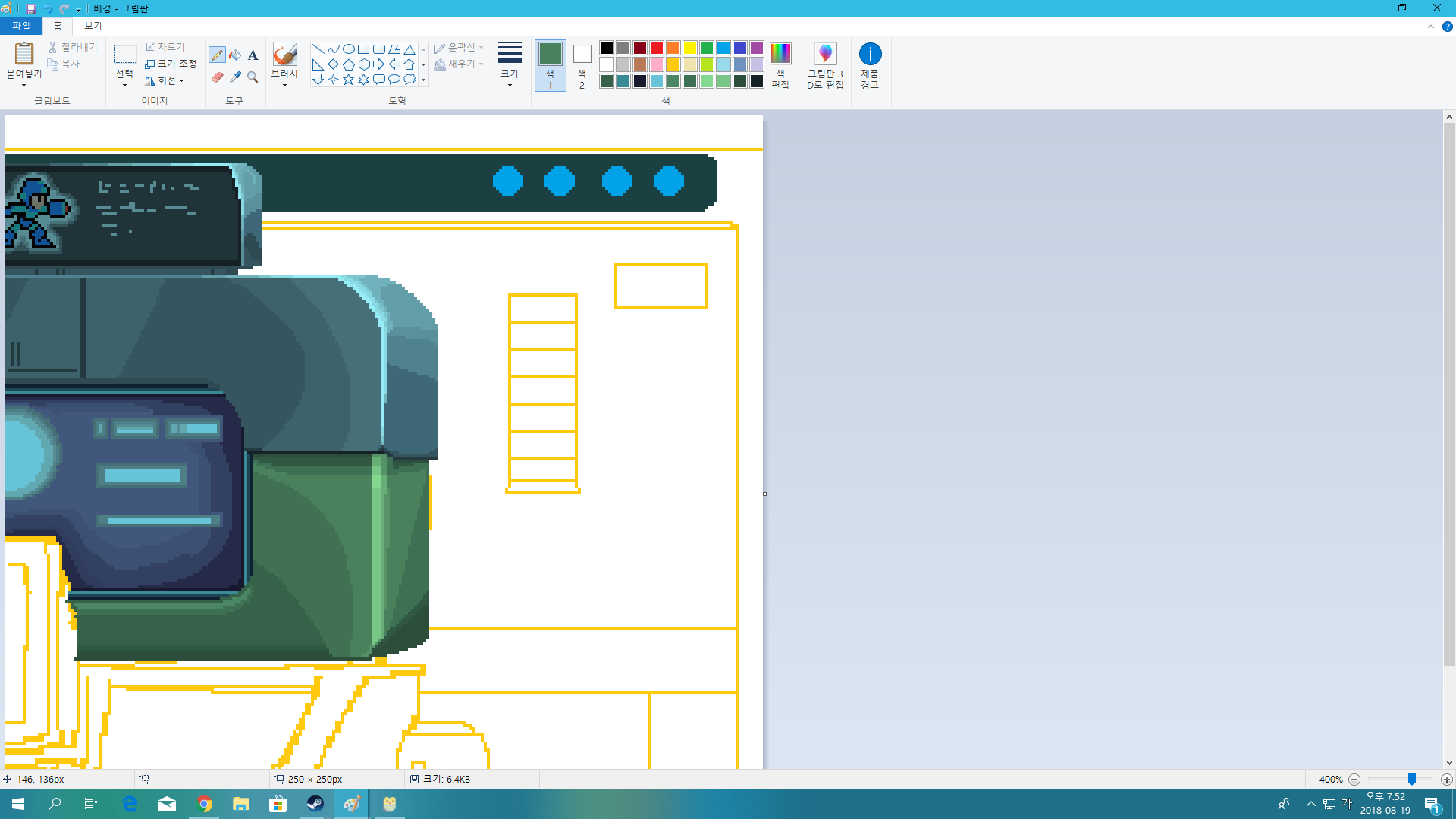1456x819 pixels.
Task: Select the Magnifier tool
Action: click(253, 77)
